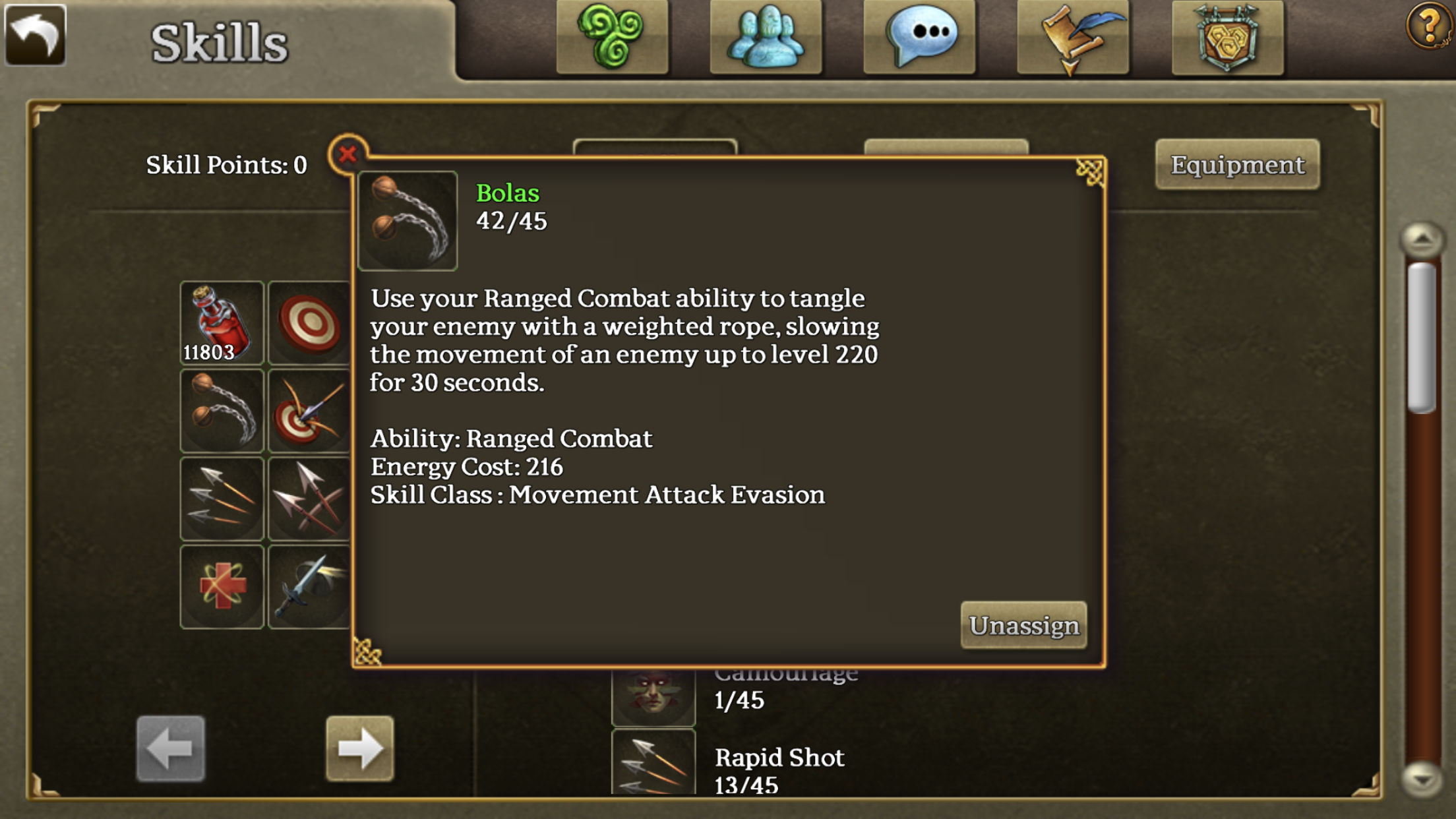
Task: Open the help question mark icon
Action: click(x=1428, y=26)
